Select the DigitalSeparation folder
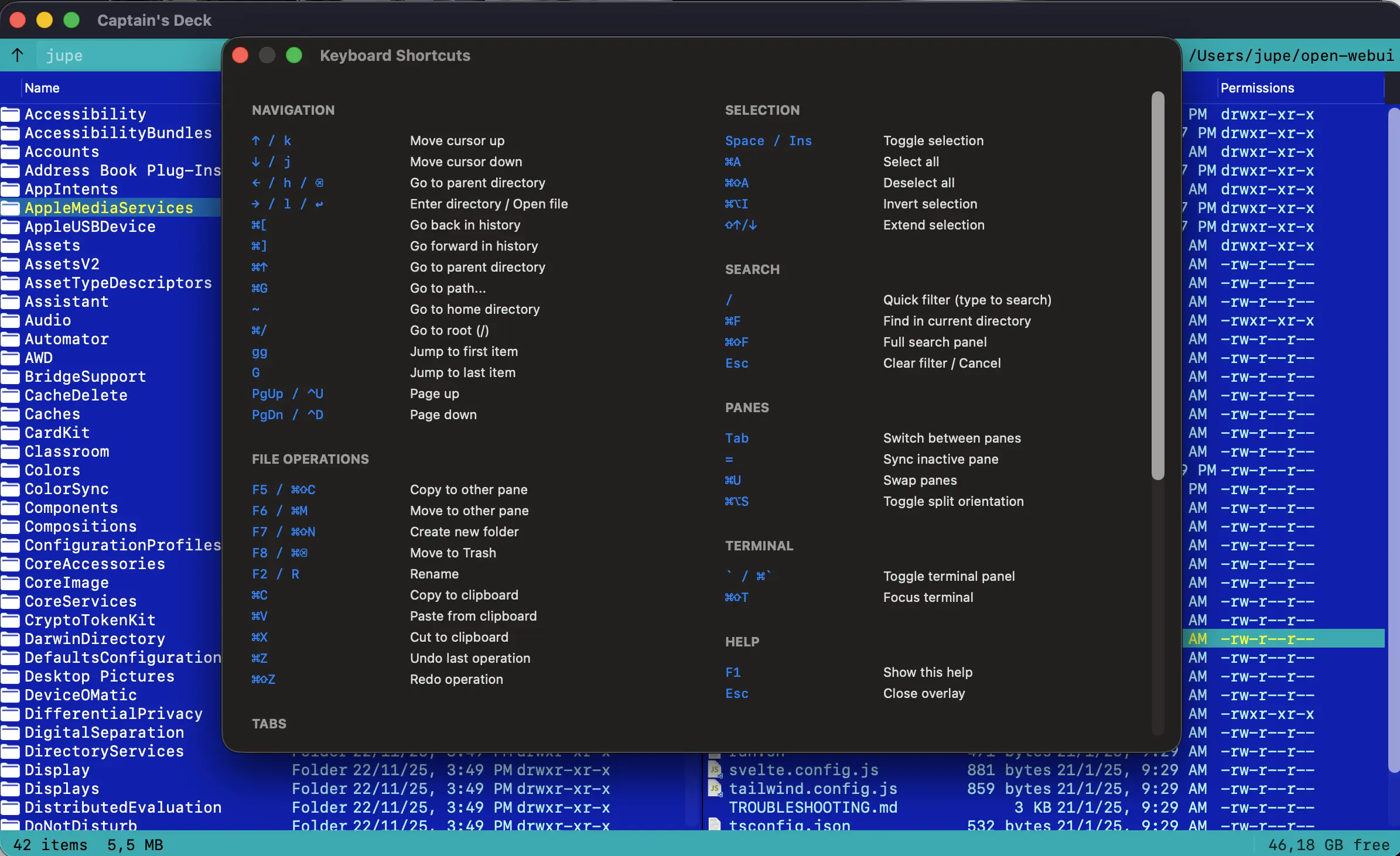Screen dimensions: 1400x856 [x=104, y=732]
